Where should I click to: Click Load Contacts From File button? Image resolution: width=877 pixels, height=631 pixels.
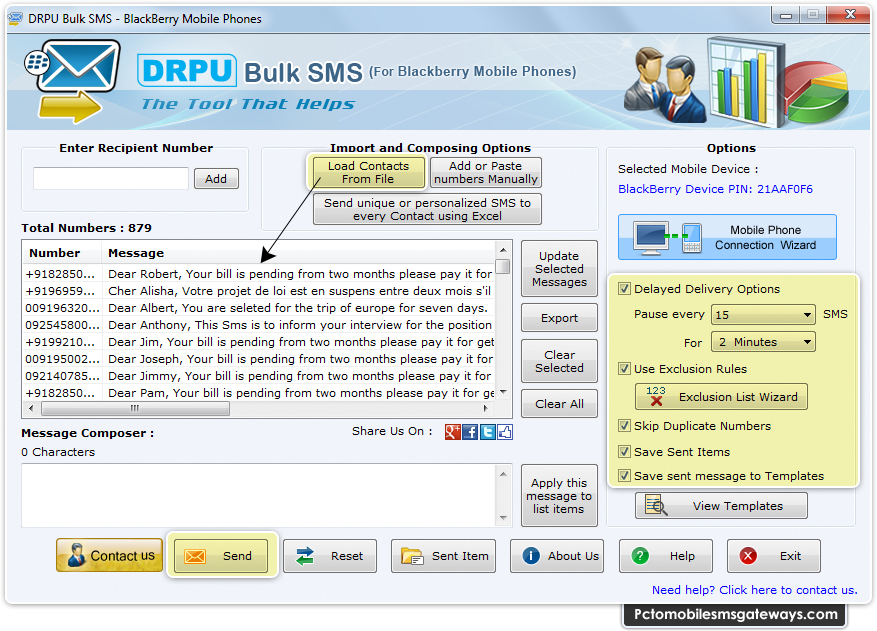(368, 172)
